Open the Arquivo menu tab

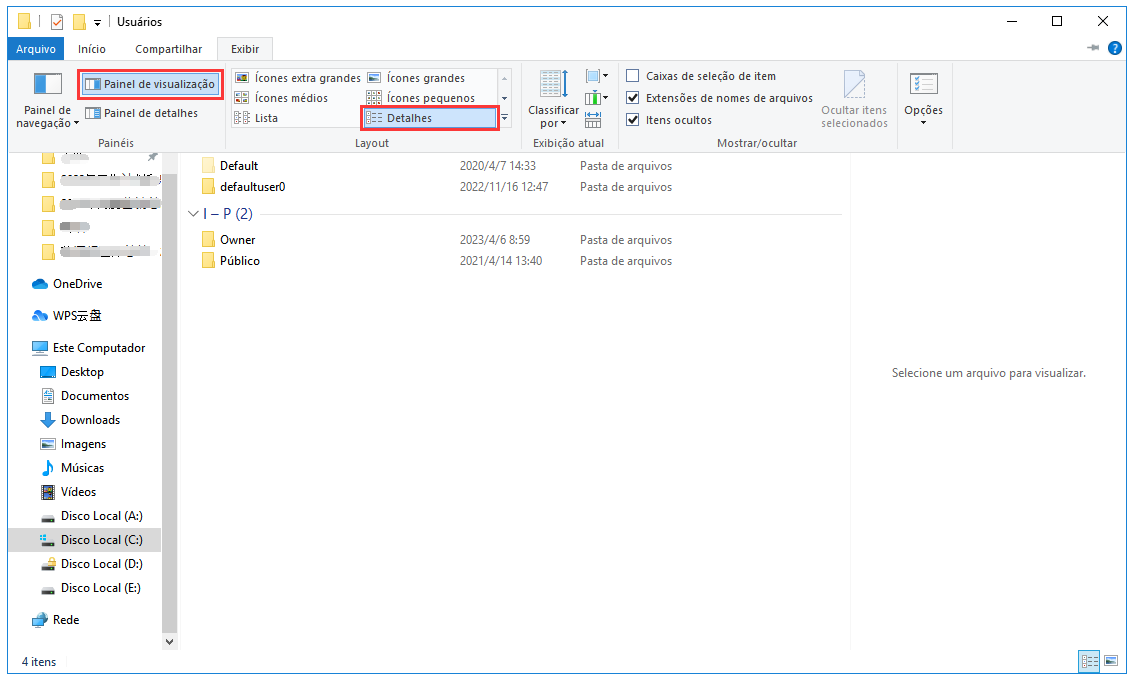click(36, 49)
